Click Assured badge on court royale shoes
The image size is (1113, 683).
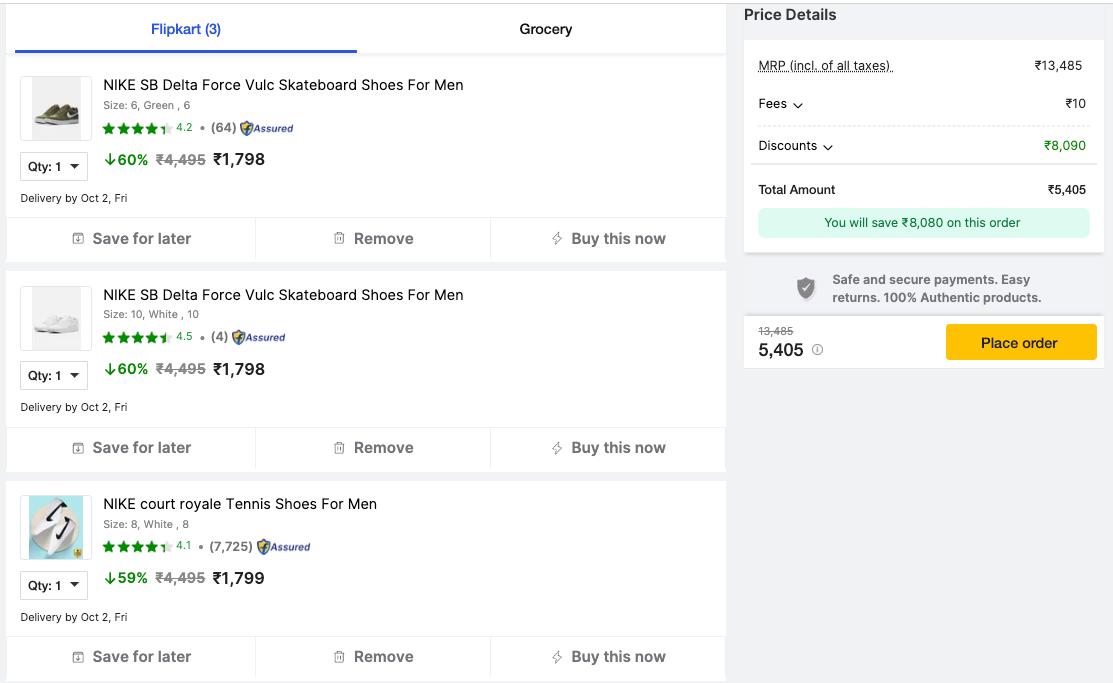pyautogui.click(x=284, y=547)
